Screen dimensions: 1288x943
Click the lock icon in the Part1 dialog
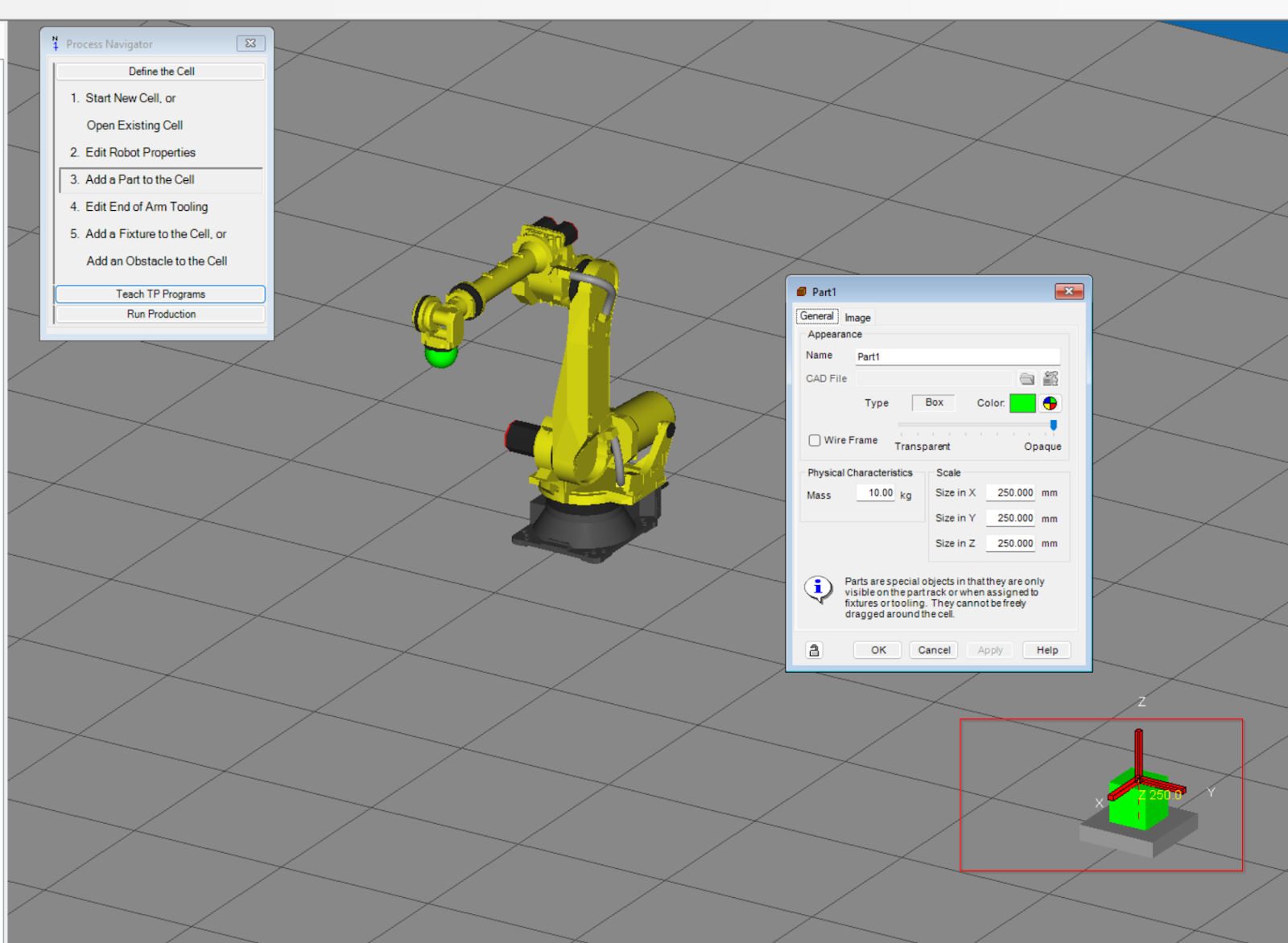click(814, 650)
